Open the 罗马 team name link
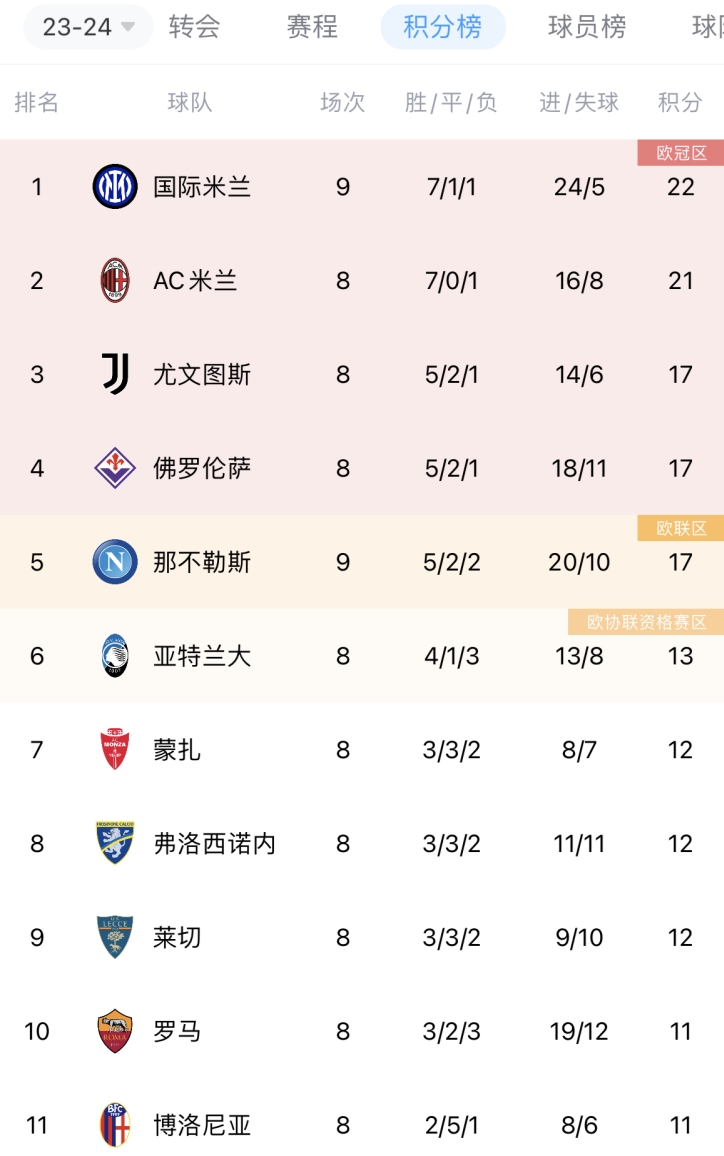Screen dimensions: 724x1156 click(177, 1031)
